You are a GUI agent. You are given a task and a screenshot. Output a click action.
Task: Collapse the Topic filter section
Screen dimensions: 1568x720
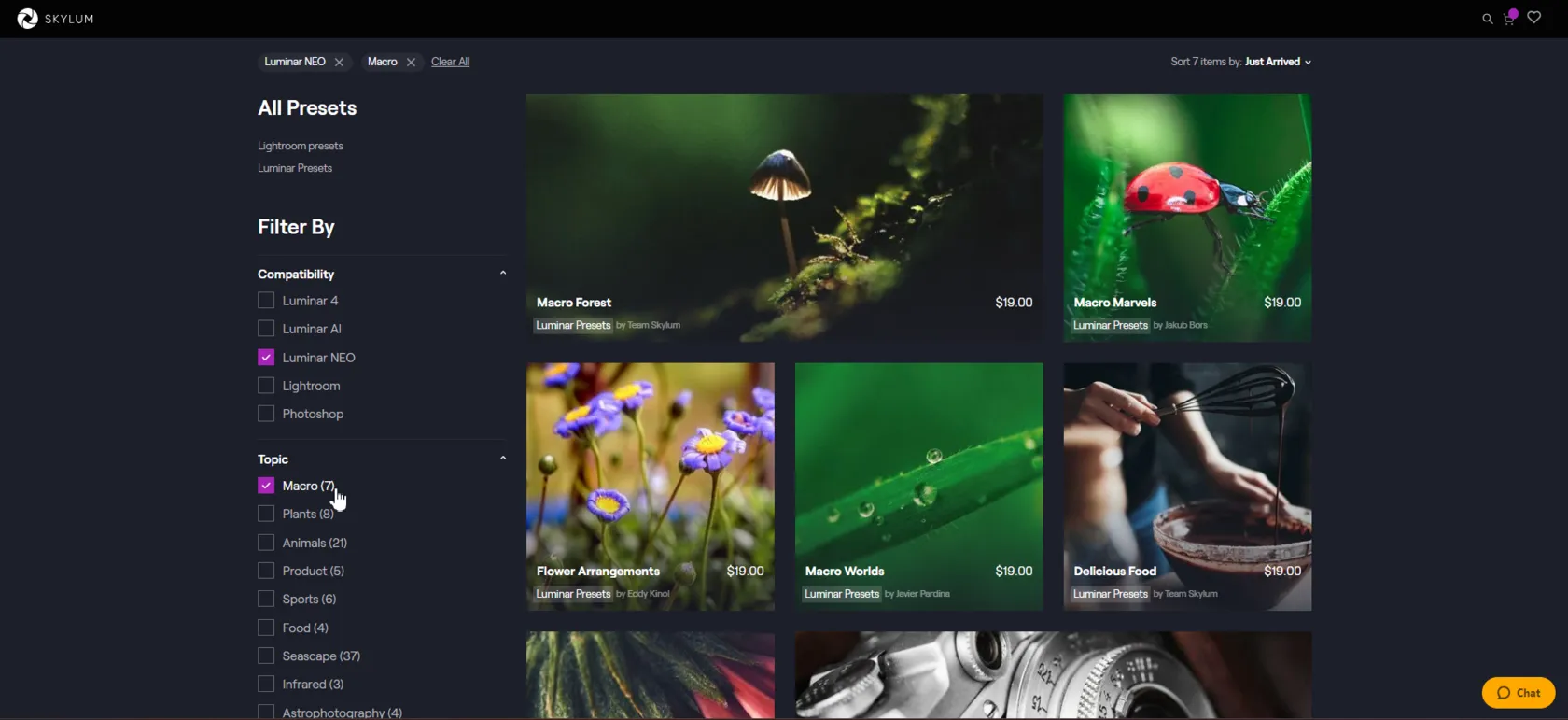[x=503, y=459]
